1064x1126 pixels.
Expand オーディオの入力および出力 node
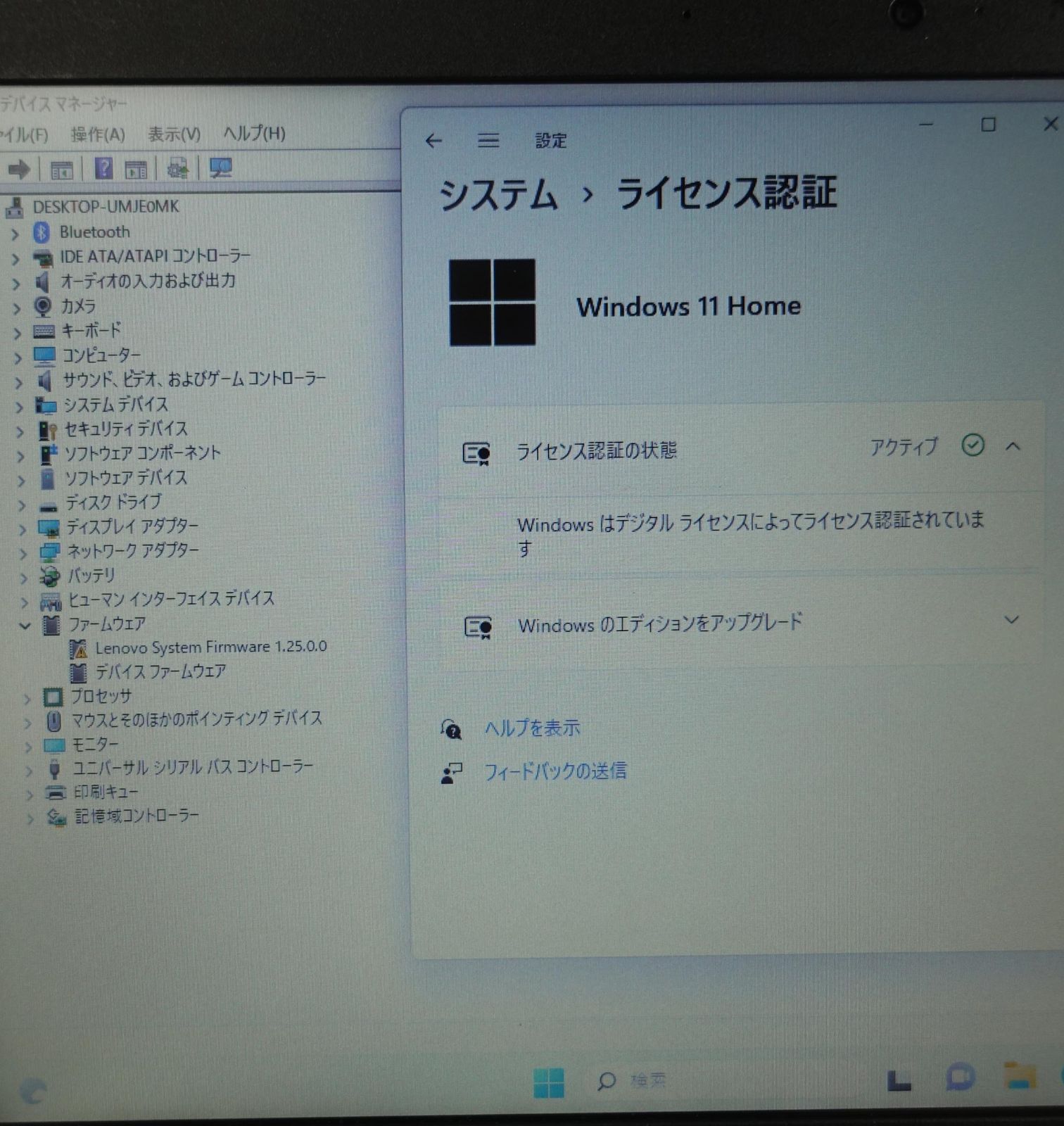click(16, 283)
